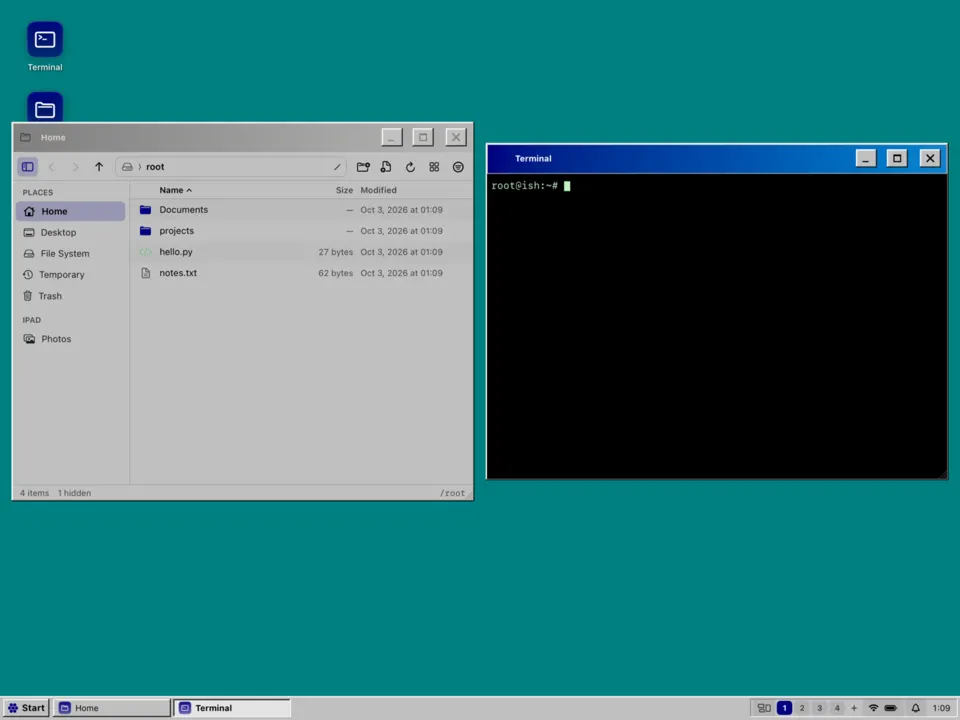Close the Terminal window
This screenshot has height=720, width=960.
click(x=930, y=159)
